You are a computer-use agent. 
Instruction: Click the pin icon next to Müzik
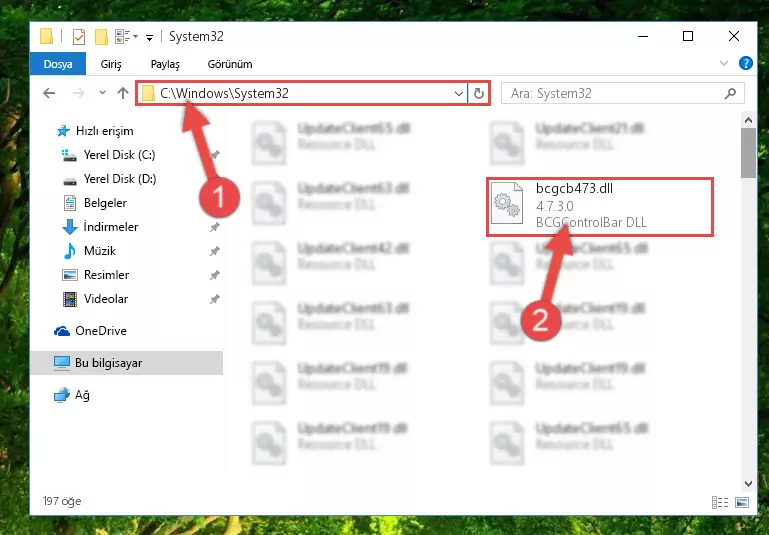(x=214, y=251)
